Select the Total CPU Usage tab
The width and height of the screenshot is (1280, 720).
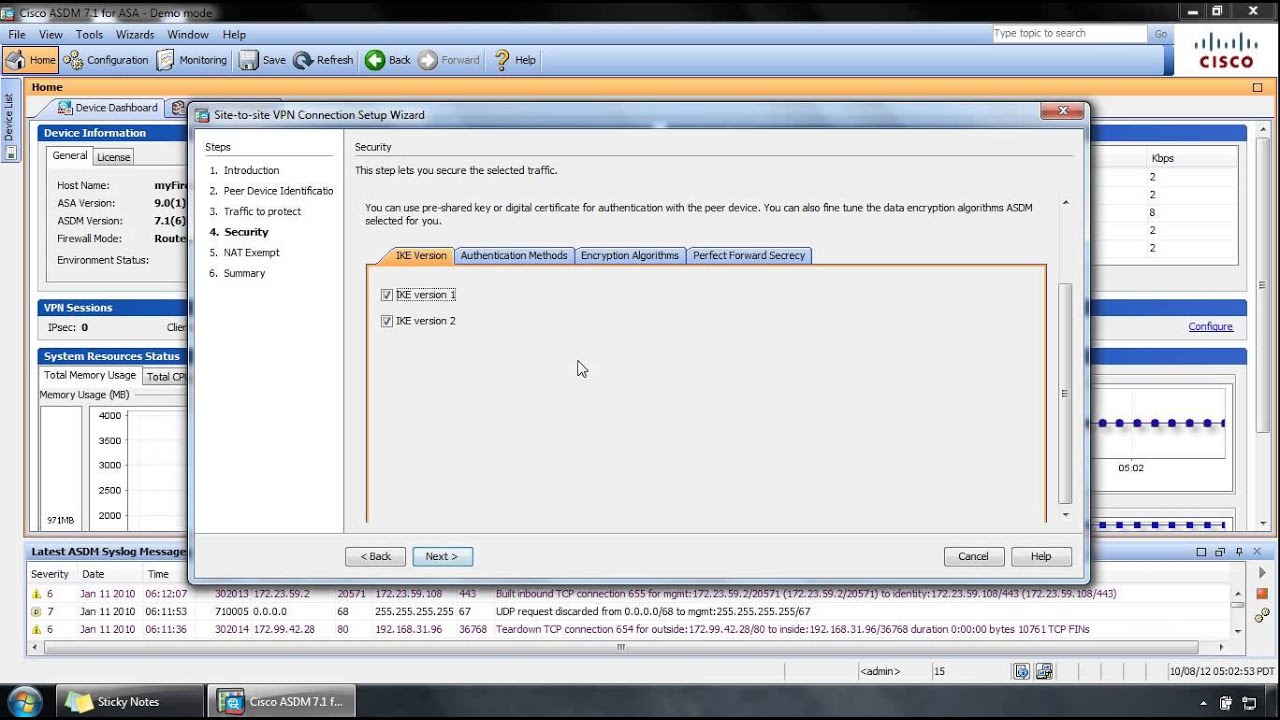point(165,377)
